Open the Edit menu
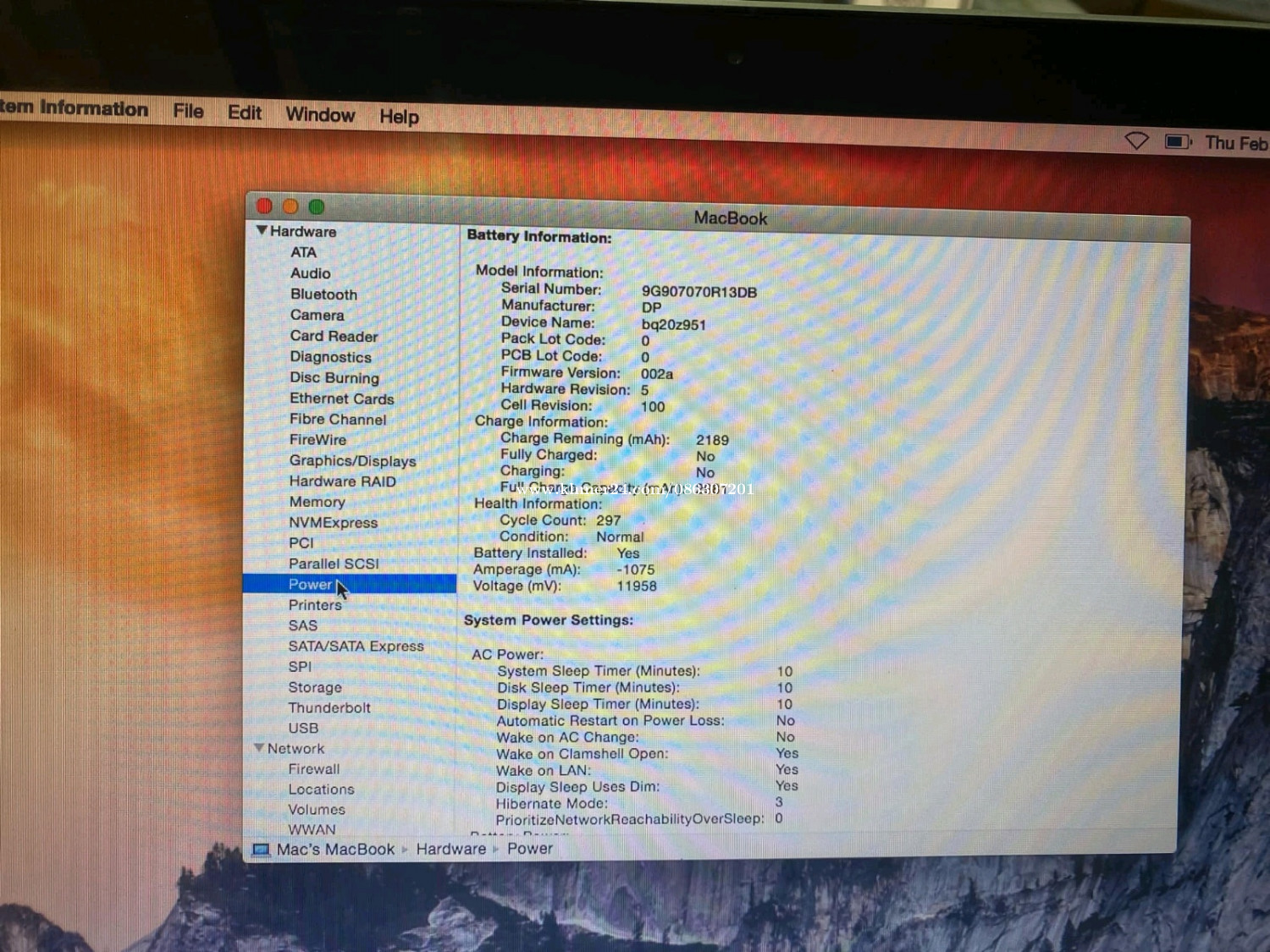The image size is (1270, 952). click(x=245, y=113)
